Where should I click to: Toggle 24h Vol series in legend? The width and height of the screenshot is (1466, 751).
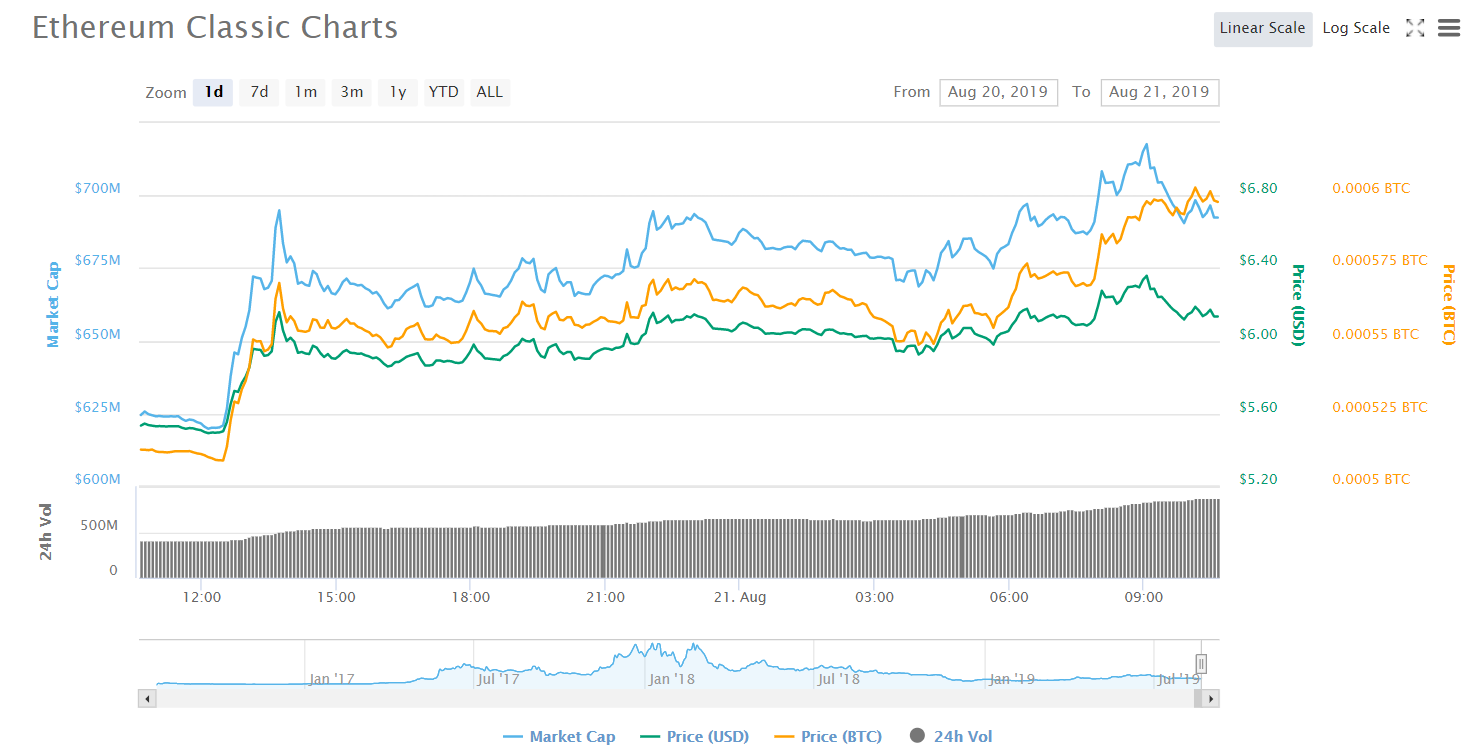[951, 737]
